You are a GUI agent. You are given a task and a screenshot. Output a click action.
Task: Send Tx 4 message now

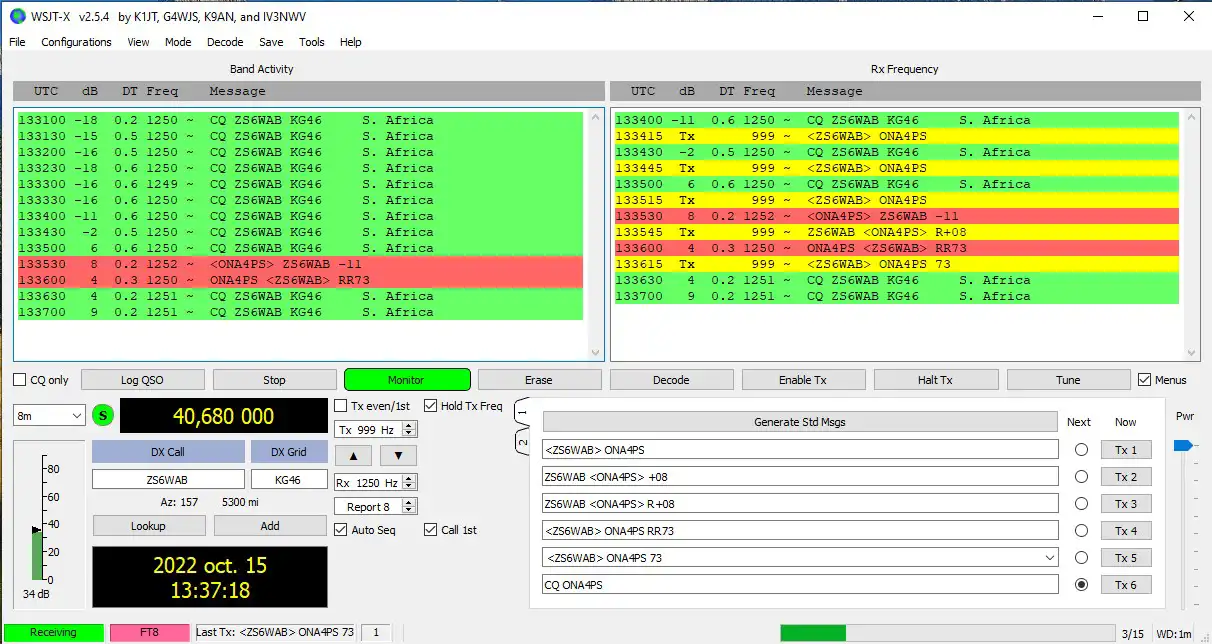tap(1126, 531)
